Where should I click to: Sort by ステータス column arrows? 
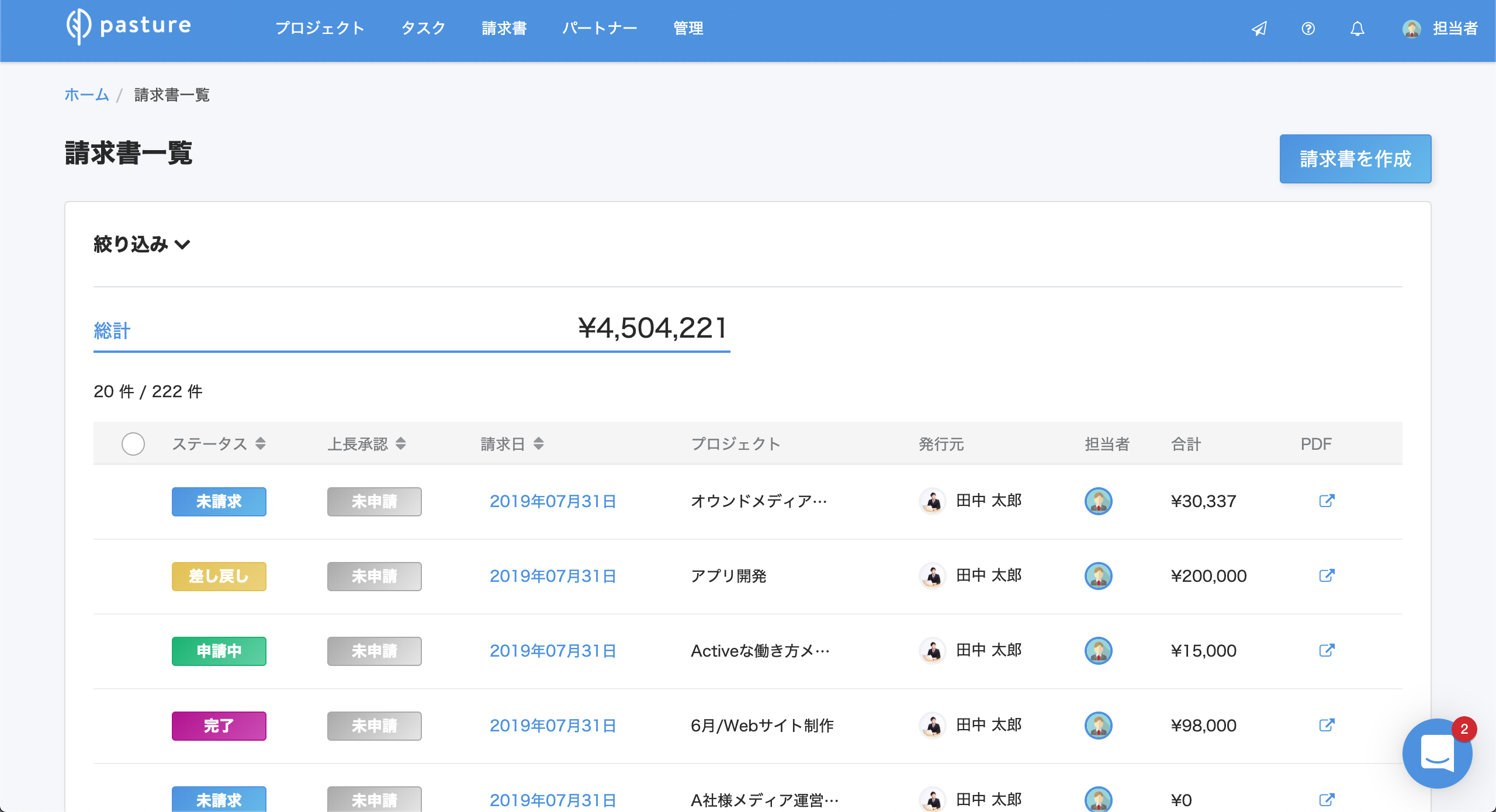[x=261, y=444]
